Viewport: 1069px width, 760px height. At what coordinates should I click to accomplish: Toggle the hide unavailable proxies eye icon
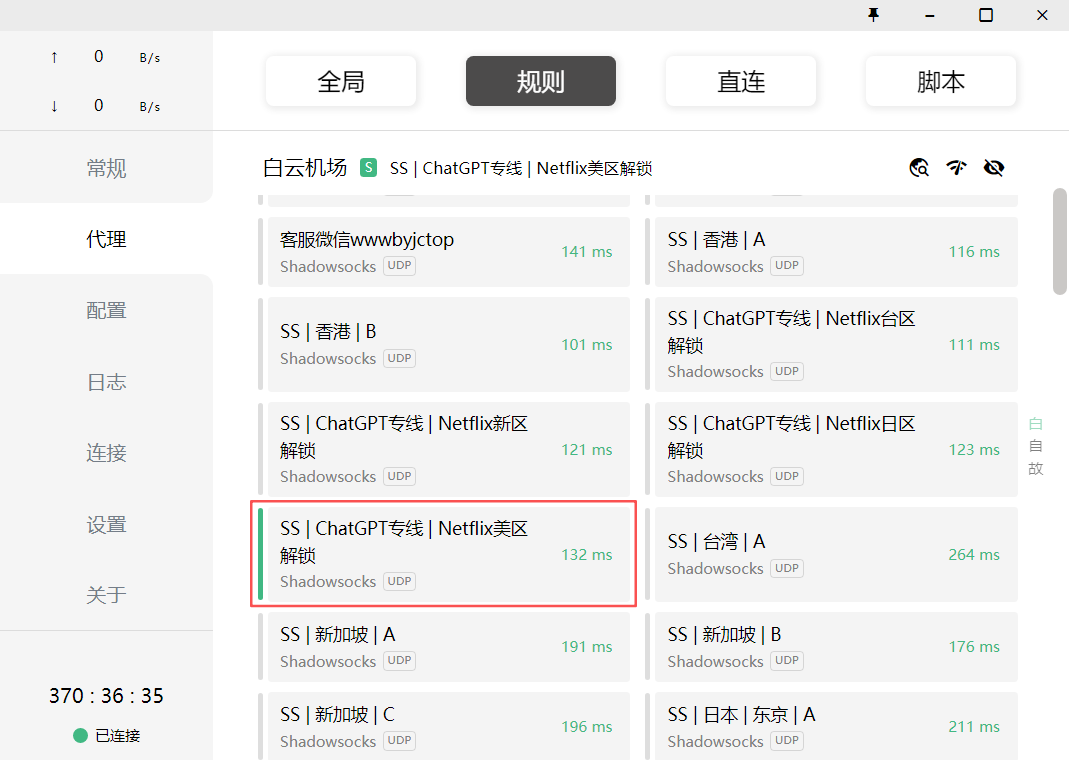point(994,168)
